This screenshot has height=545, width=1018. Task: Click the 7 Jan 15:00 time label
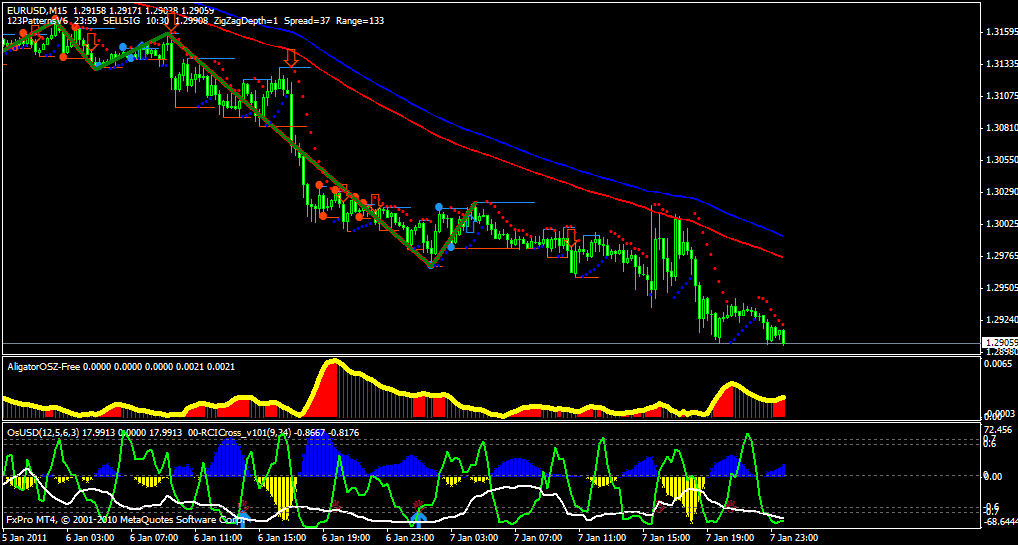click(665, 538)
